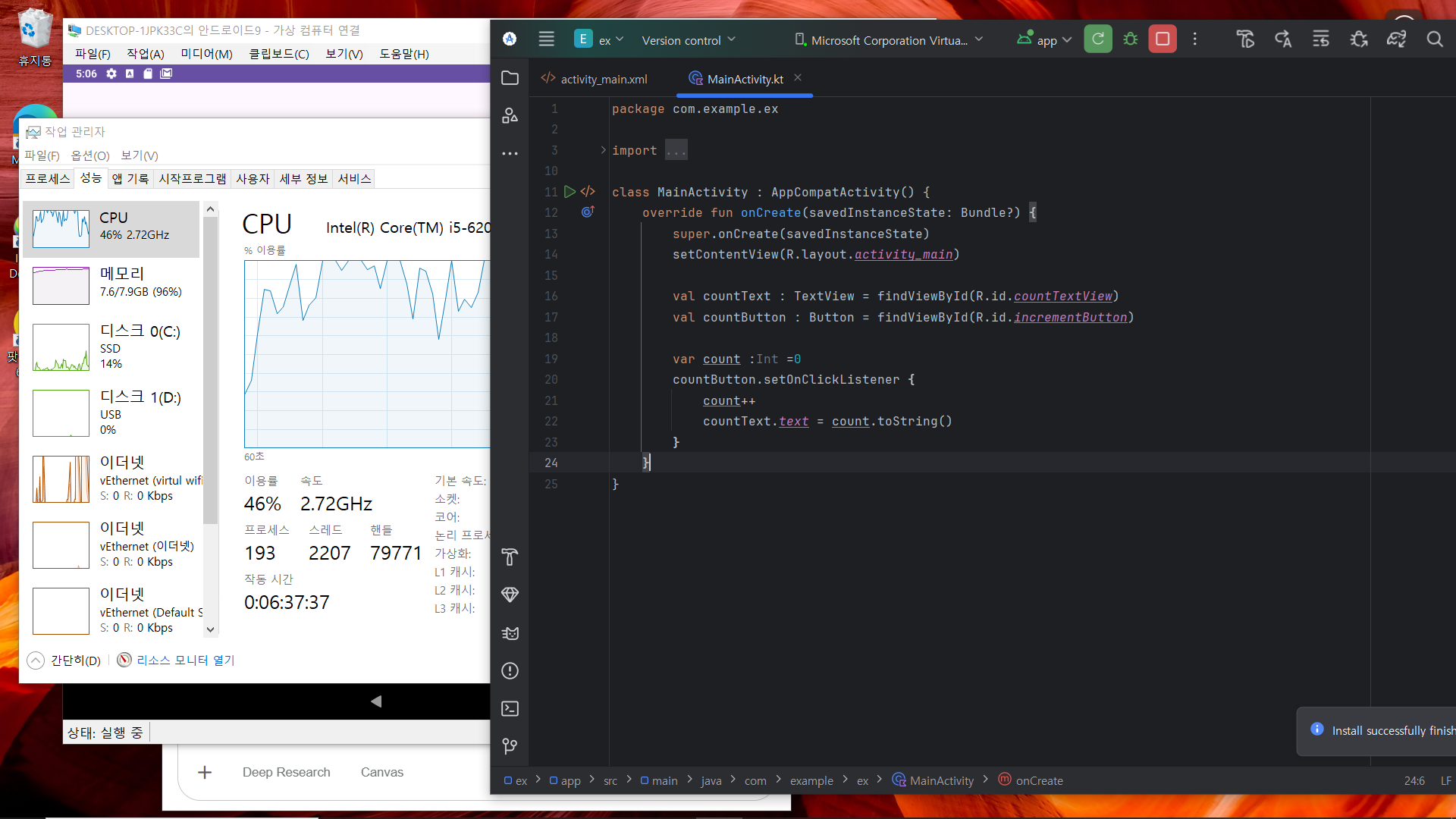Open the Terminal tool window

[x=510, y=708]
